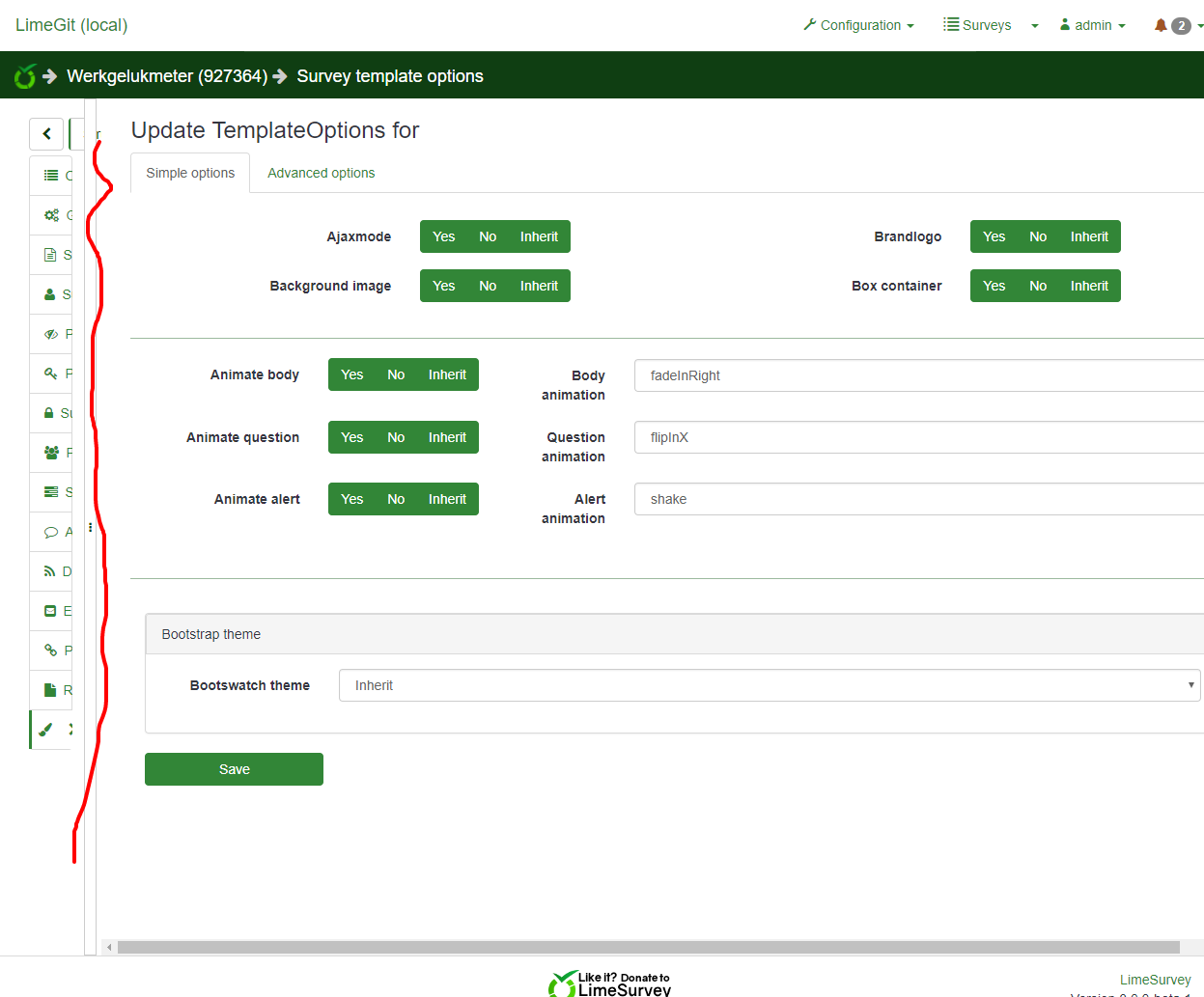Screen dimensions: 1204x997
Task: Switch to the Advanced options tab
Action: pos(321,173)
